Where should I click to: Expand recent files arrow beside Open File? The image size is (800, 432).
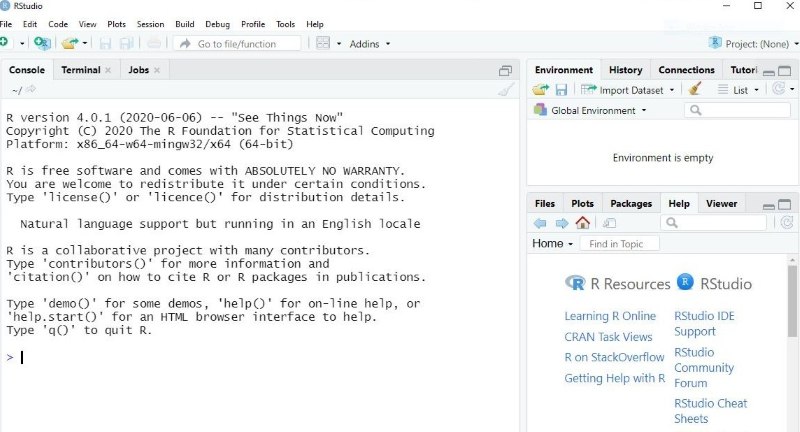(85, 44)
